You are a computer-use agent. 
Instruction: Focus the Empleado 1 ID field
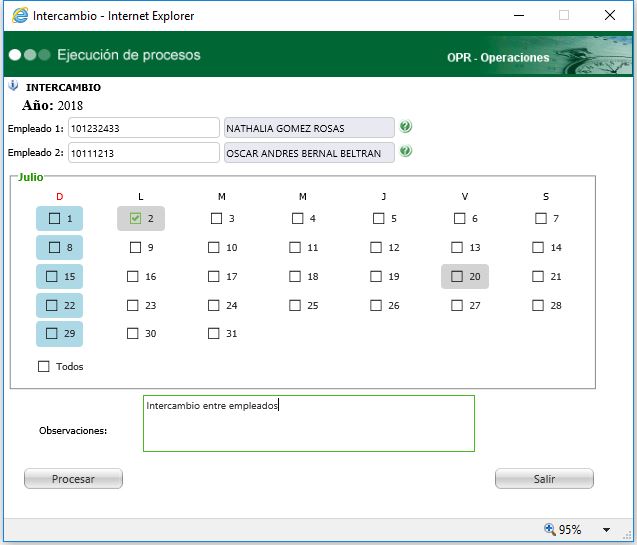(x=144, y=128)
